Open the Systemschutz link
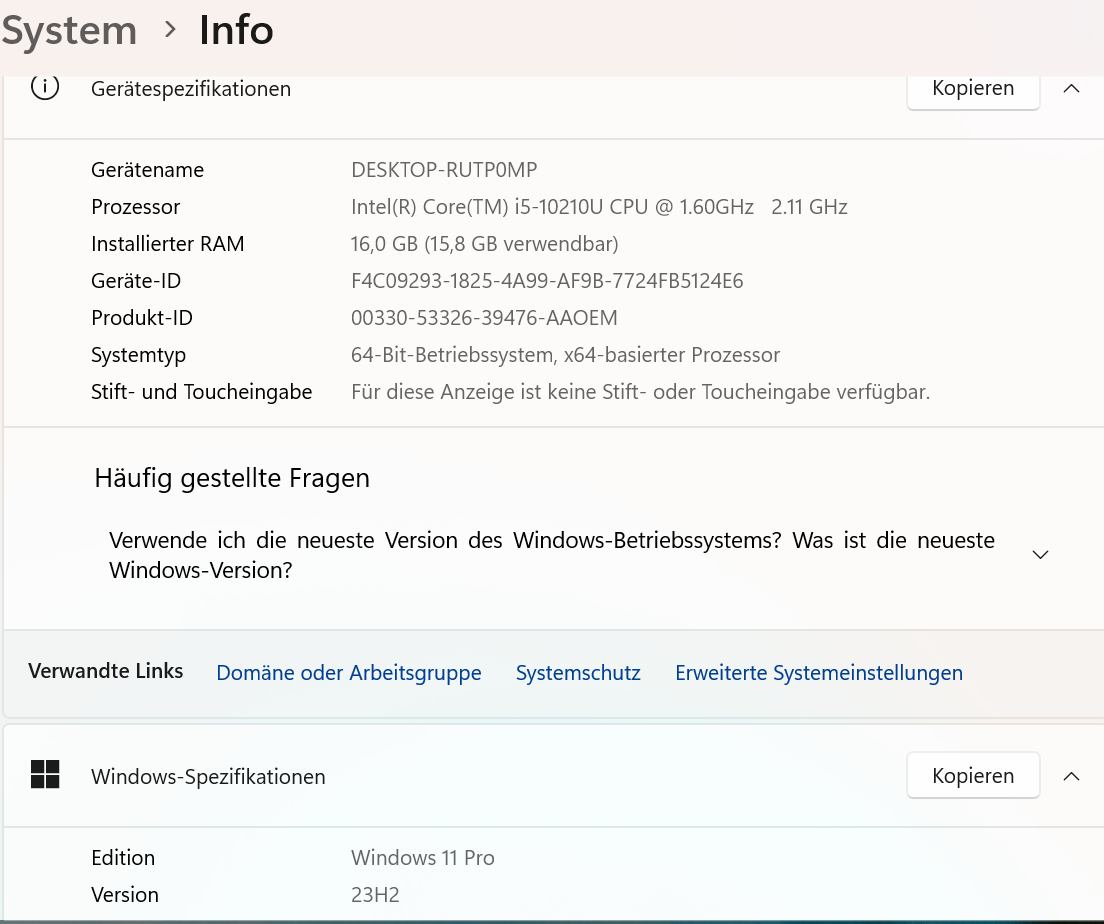 coord(578,673)
